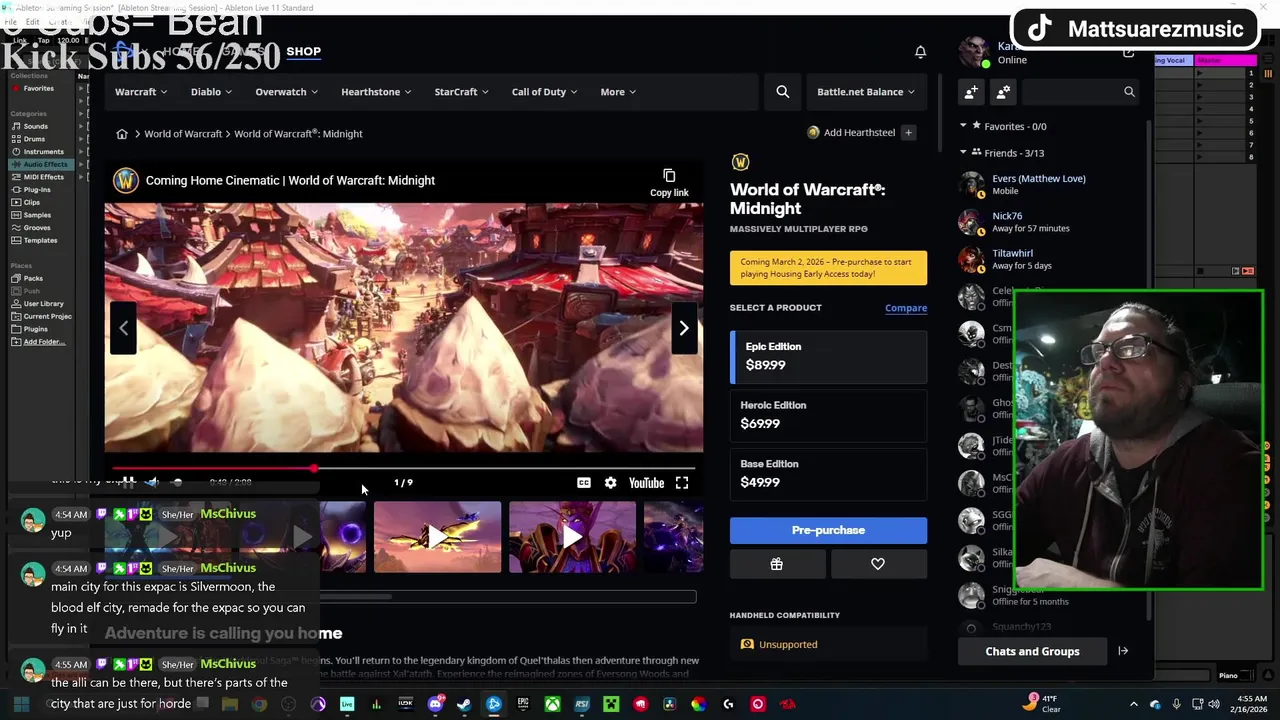Select the Base Edition $49.99 option
Image resolution: width=1280 pixels, height=720 pixels.
tap(829, 473)
